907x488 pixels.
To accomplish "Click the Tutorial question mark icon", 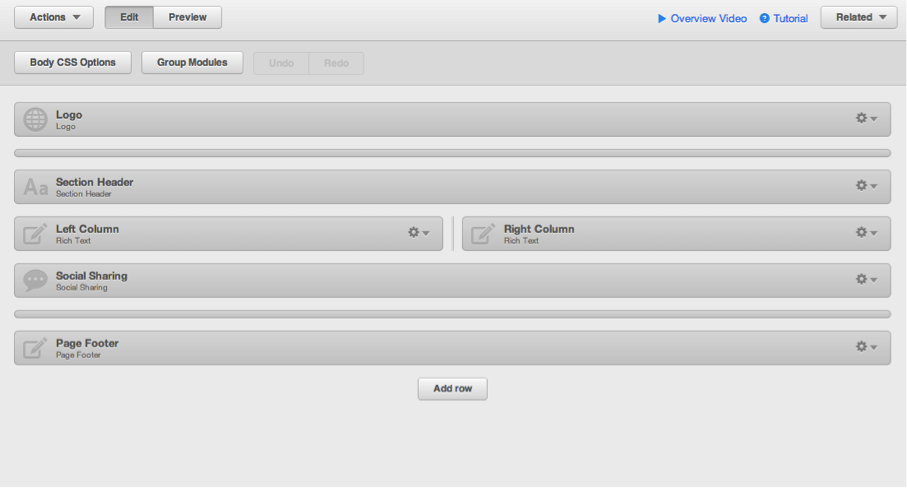I will [765, 18].
